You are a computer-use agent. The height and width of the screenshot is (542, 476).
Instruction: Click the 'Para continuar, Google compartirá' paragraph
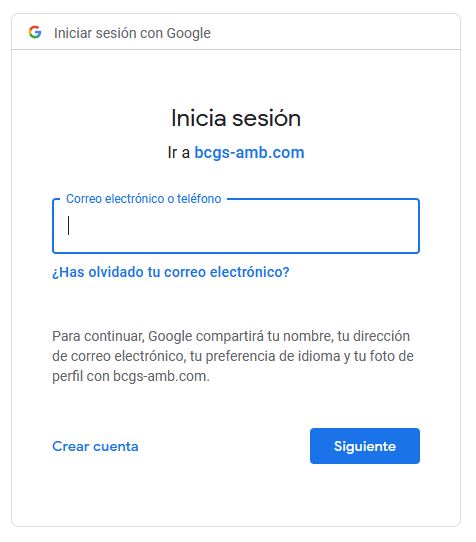233,356
